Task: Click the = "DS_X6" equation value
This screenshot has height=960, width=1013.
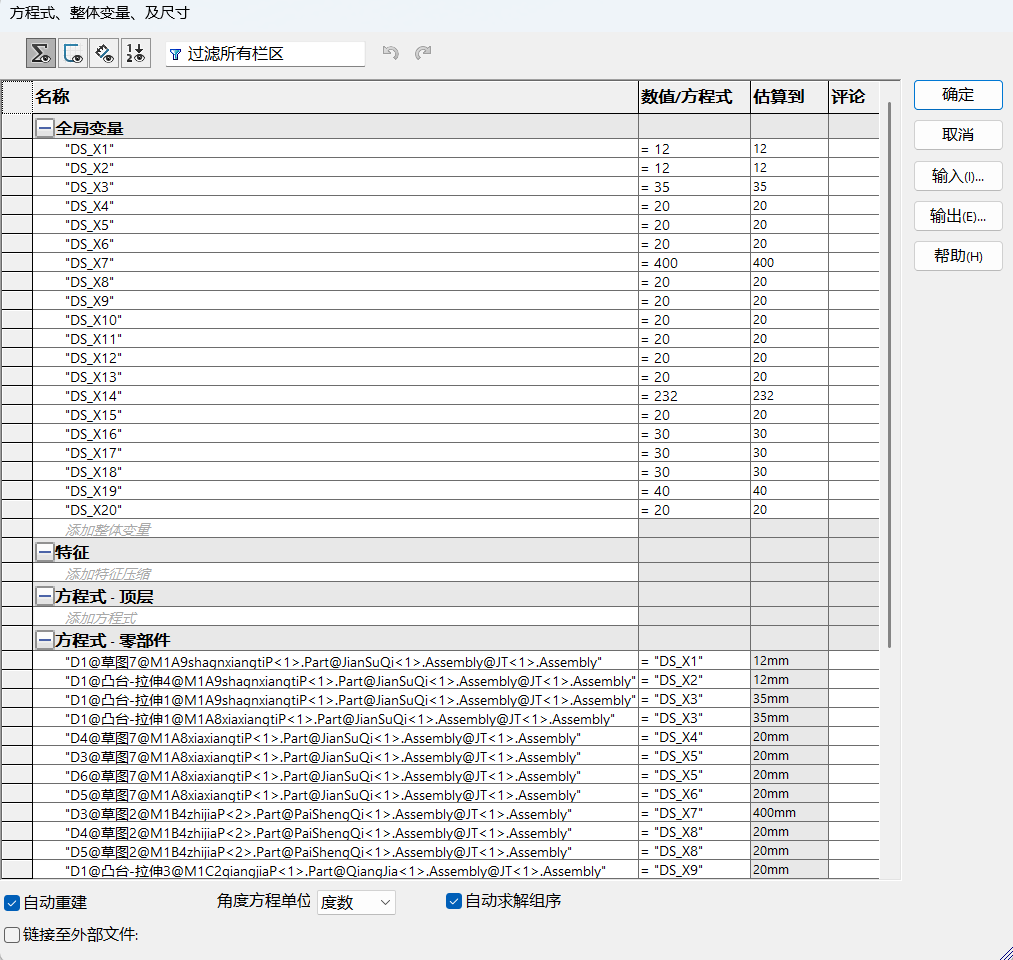Action: (694, 794)
